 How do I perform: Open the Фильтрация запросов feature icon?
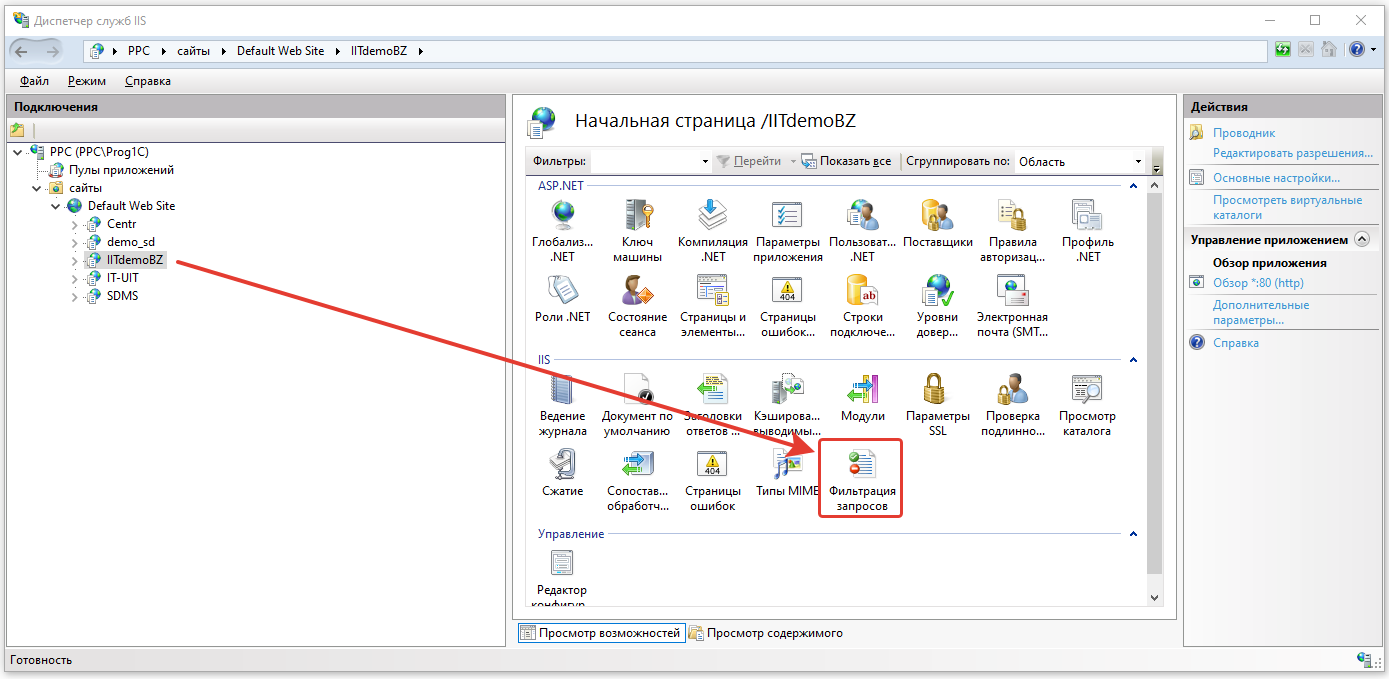pos(861,466)
